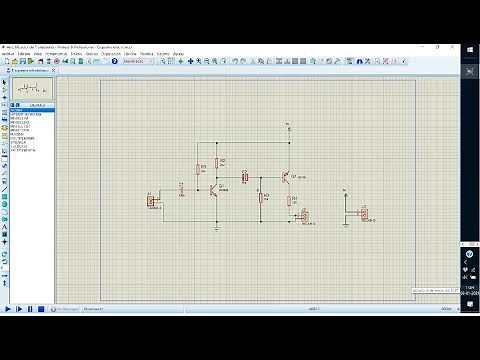This screenshot has width=480, height=360.
Task: Open the Ayuda menu
Action: (178, 54)
